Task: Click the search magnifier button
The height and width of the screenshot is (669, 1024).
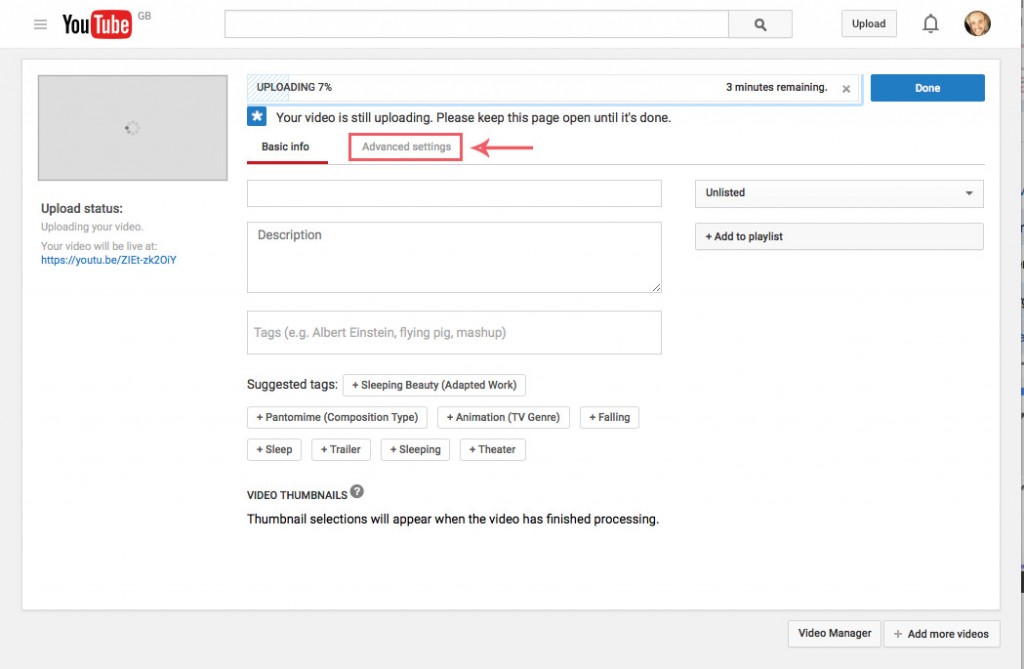Action: [760, 24]
